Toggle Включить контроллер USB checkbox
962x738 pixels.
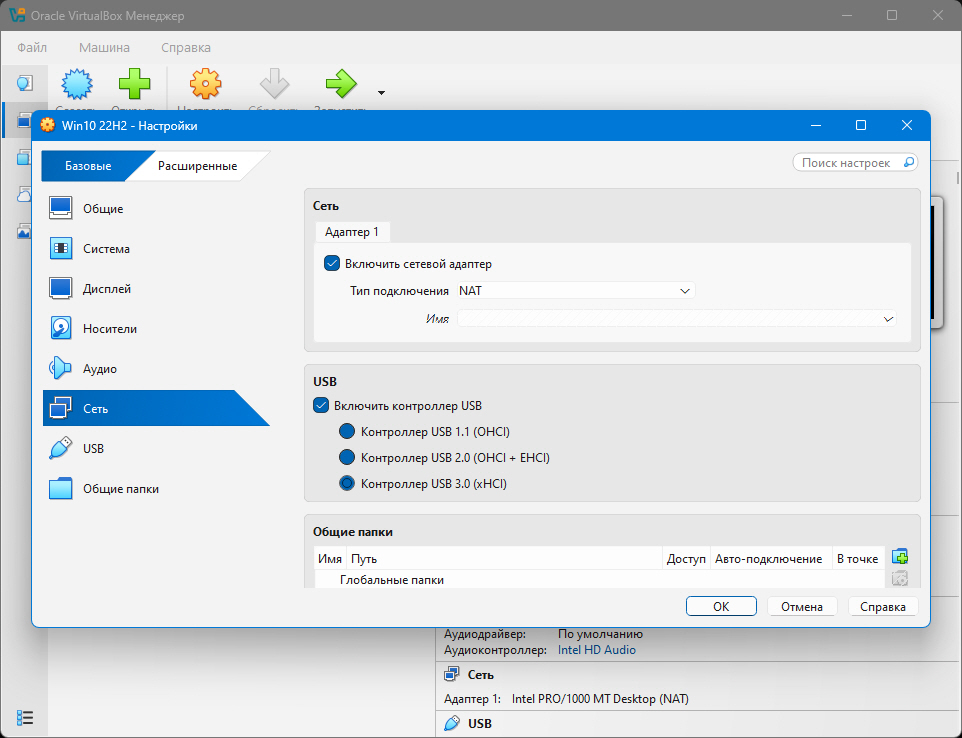click(321, 406)
